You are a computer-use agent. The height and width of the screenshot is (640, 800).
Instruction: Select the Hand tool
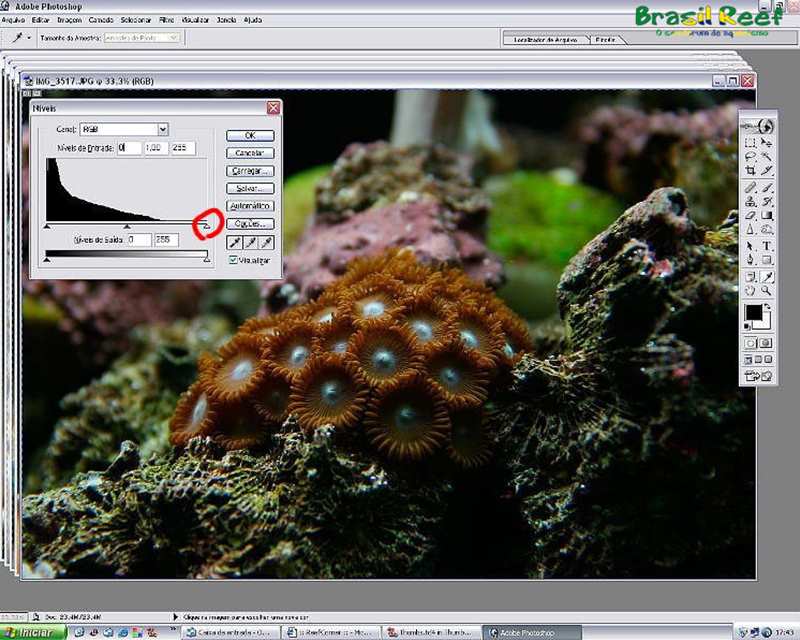point(750,290)
